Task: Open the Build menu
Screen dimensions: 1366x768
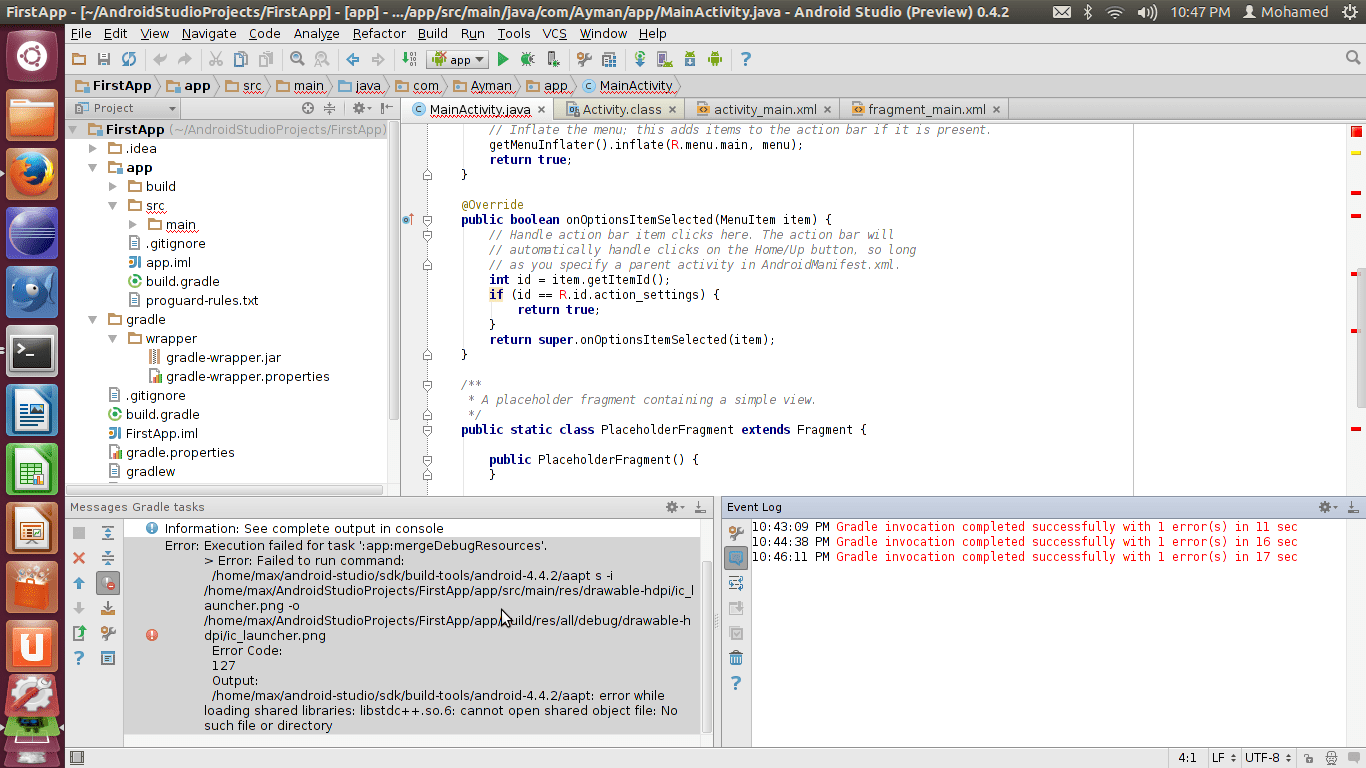Action: [432, 33]
